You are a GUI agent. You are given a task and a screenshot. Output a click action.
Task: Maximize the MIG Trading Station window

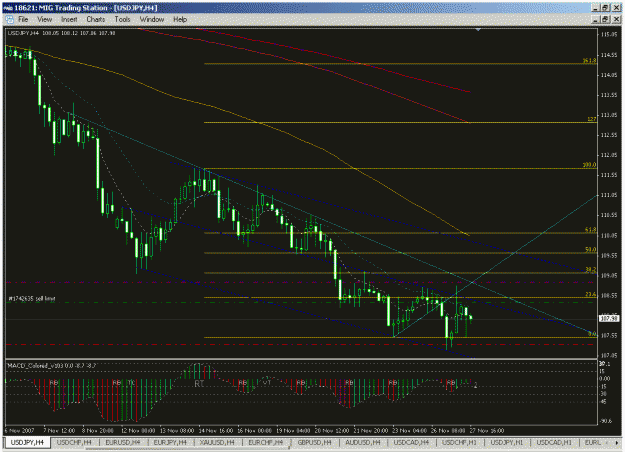605,8
